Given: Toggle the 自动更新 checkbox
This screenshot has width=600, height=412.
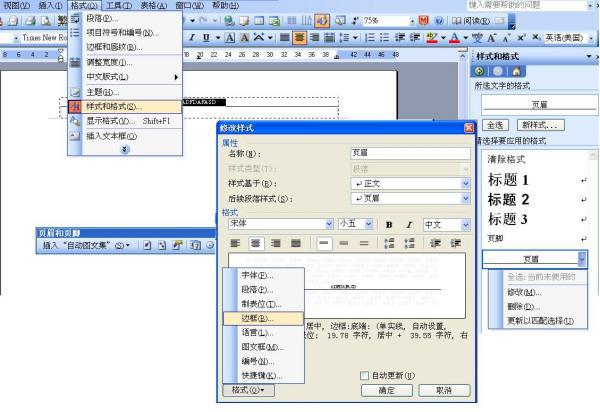Looking at the screenshot, I should click(365, 374).
